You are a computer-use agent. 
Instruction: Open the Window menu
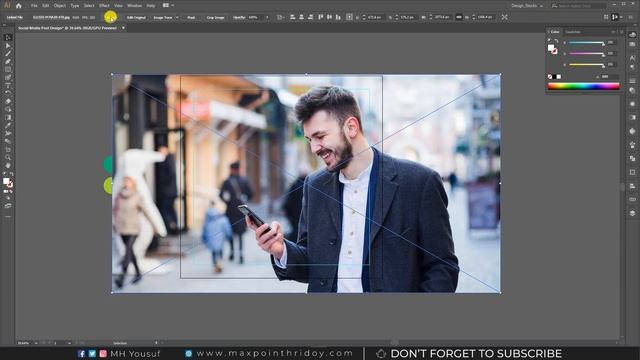134,6
